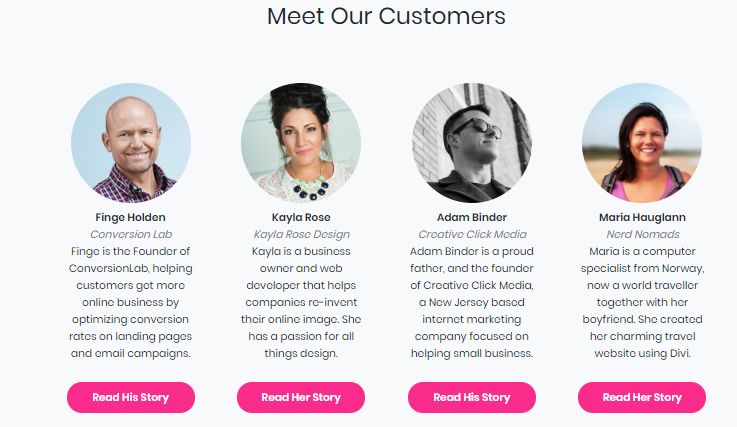Click the Creative Click Media company name
This screenshot has width=737, height=427.
[x=472, y=234]
